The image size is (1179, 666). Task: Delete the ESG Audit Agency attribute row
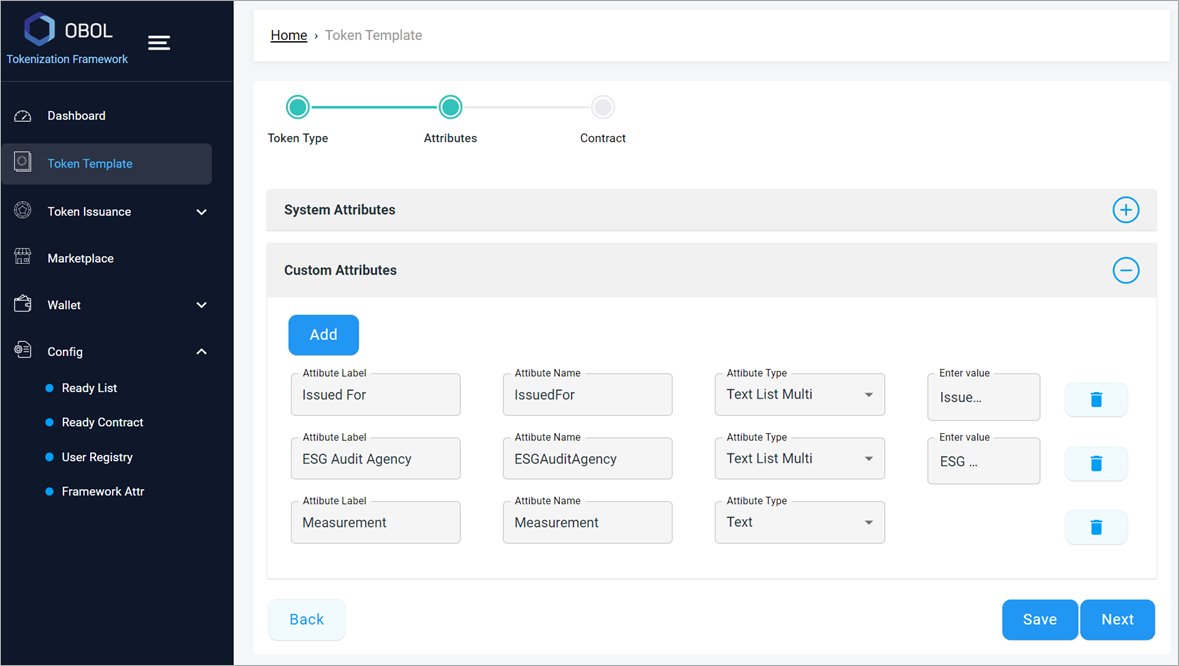pos(1096,463)
